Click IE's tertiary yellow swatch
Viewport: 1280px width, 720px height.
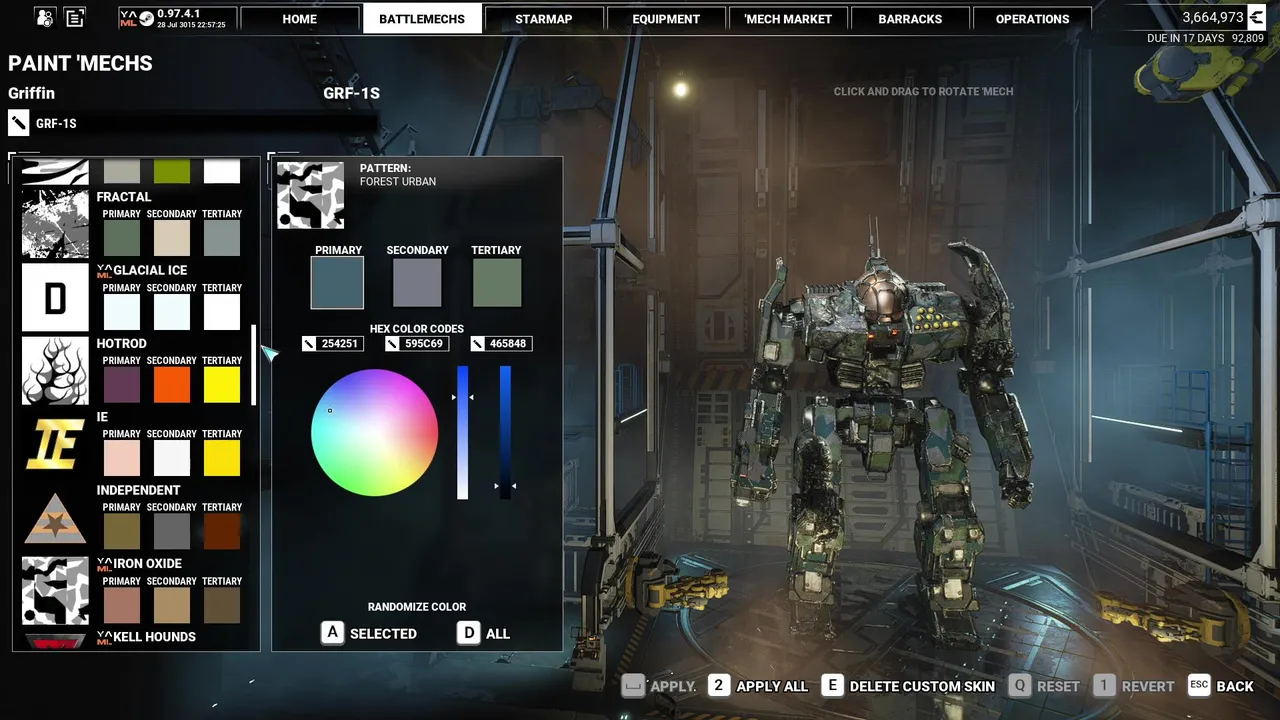point(222,459)
